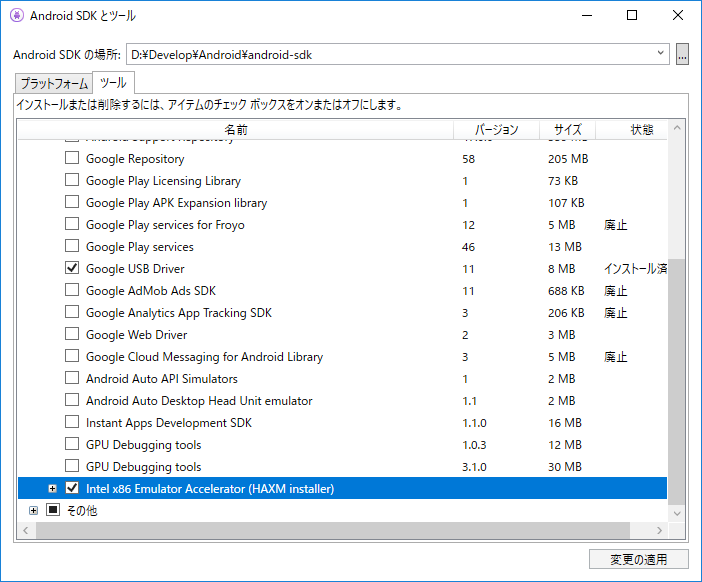The image size is (702, 582).
Task: Check the Google Repository checkbox
Action: [72, 158]
